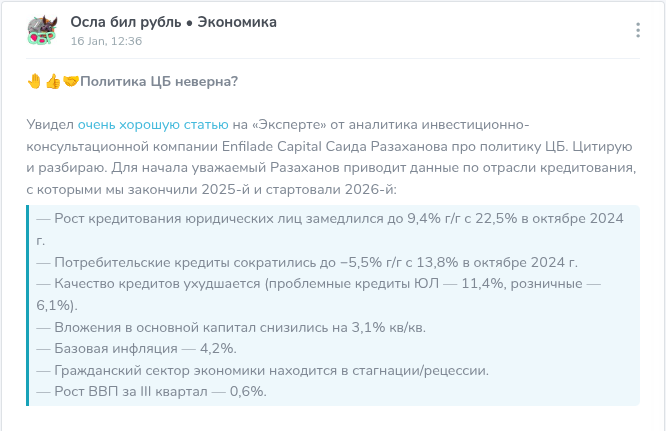Screen dimensions: 666x431
Task: Click the «Базовая инфляция — 4,2%» line
Action: pos(135,348)
